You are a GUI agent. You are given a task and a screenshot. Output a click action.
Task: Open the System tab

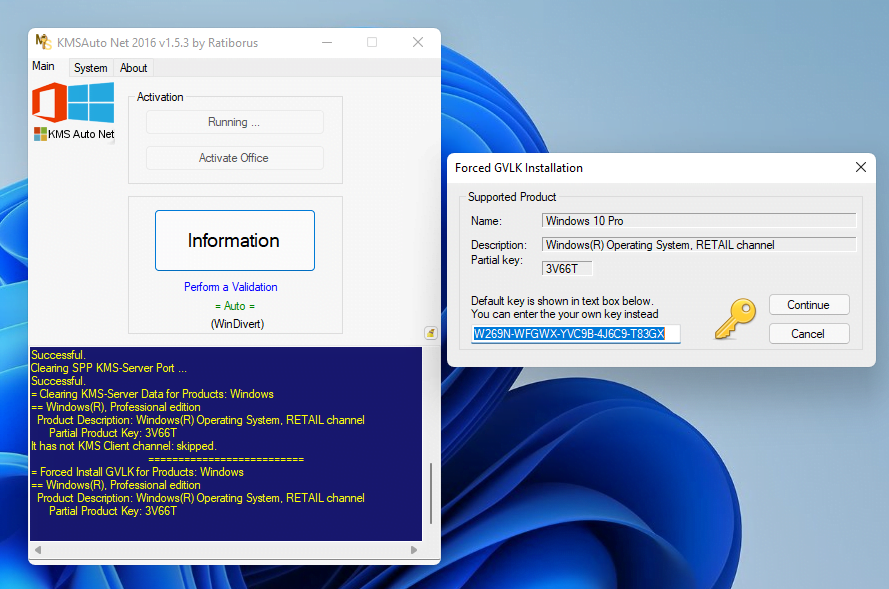(x=91, y=68)
